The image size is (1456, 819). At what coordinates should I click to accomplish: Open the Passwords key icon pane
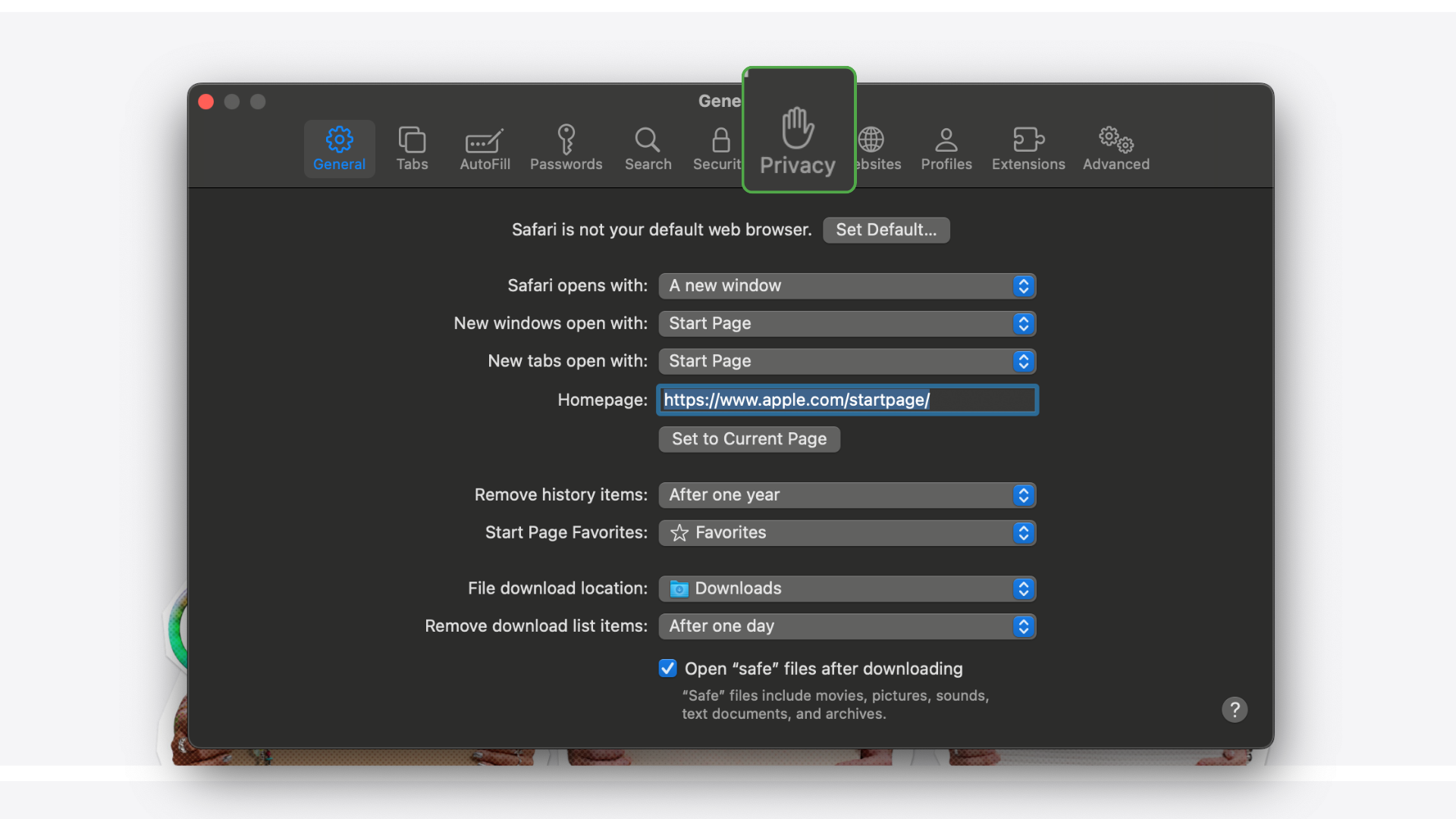(566, 149)
